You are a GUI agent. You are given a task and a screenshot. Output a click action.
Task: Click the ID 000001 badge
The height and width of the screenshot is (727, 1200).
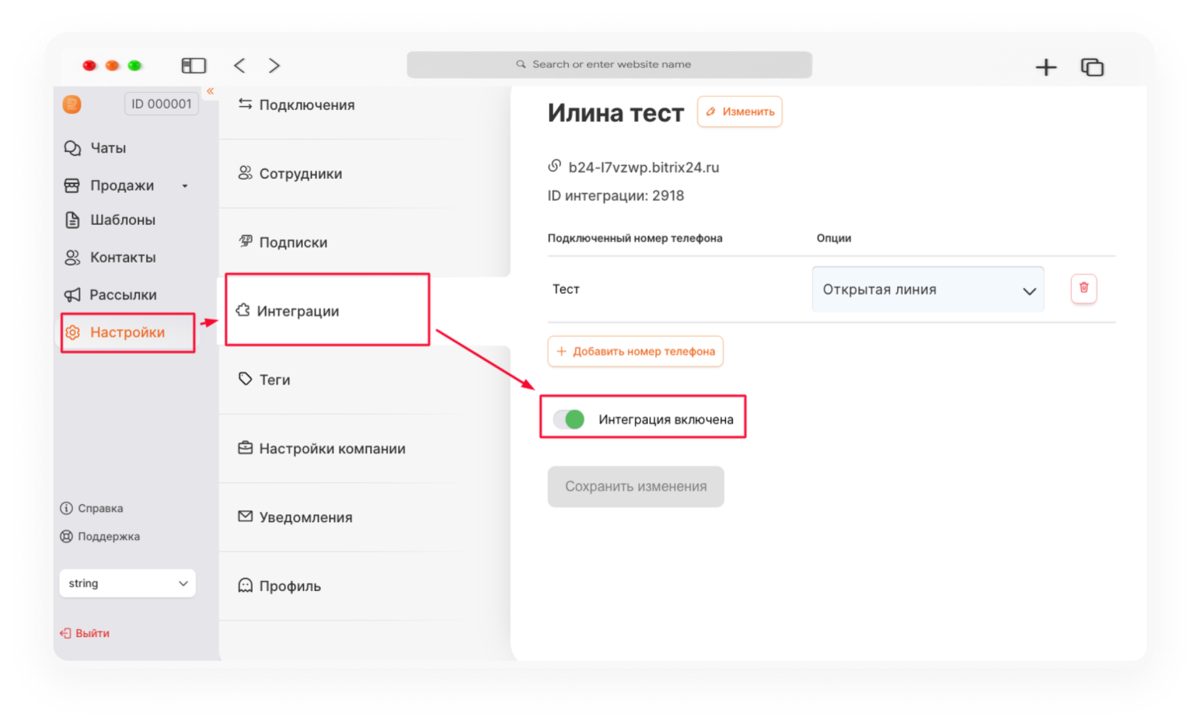(161, 104)
